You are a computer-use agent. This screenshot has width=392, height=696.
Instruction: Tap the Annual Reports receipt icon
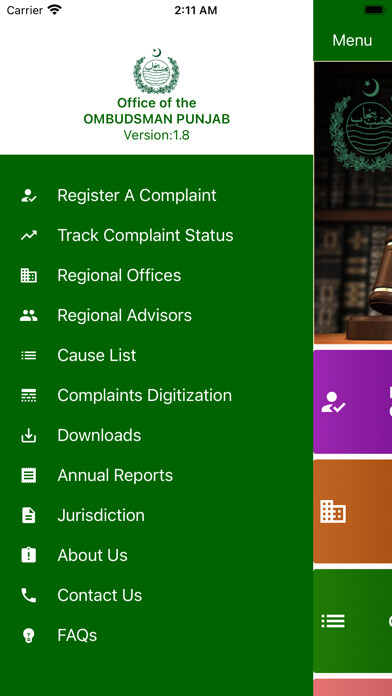click(x=29, y=475)
